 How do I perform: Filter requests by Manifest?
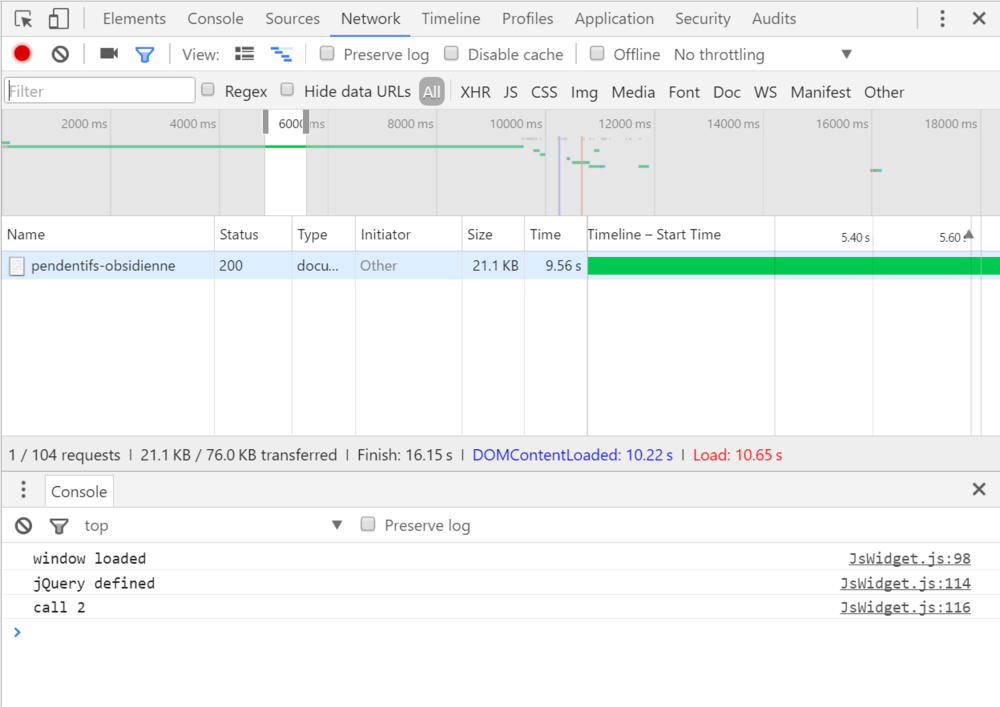pyautogui.click(x=820, y=92)
